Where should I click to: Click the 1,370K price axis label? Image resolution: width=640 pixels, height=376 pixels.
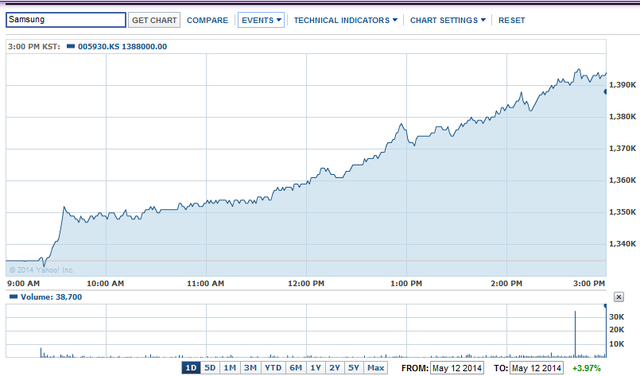(622, 149)
